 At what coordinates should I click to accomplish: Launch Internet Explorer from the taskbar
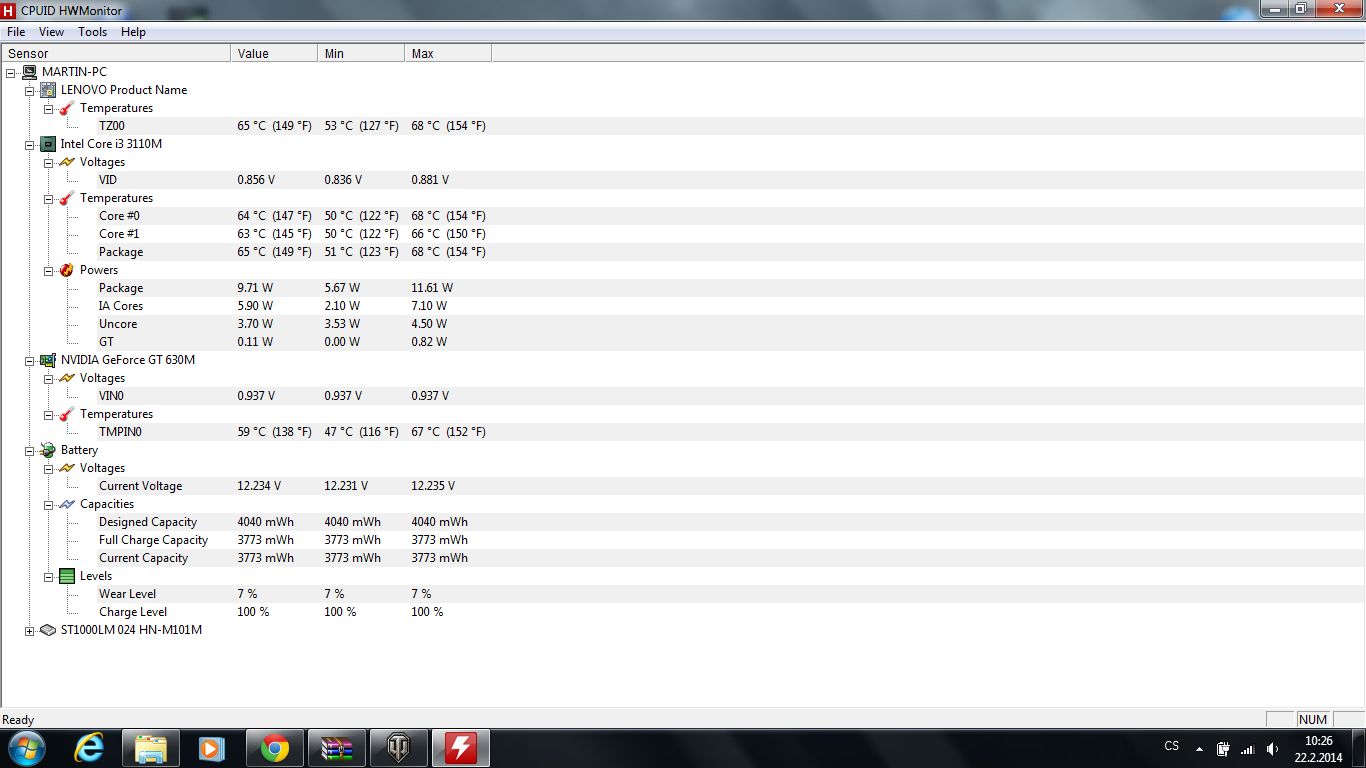[89, 747]
